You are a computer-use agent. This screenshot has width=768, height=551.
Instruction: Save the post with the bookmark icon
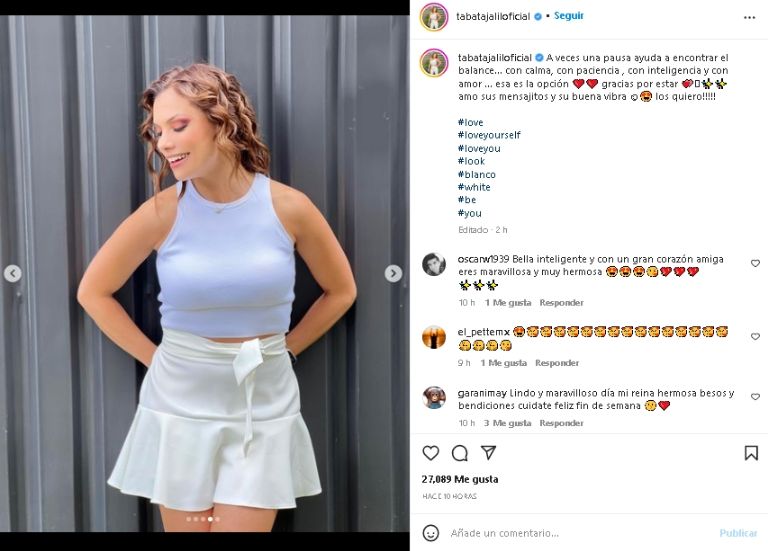click(750, 453)
